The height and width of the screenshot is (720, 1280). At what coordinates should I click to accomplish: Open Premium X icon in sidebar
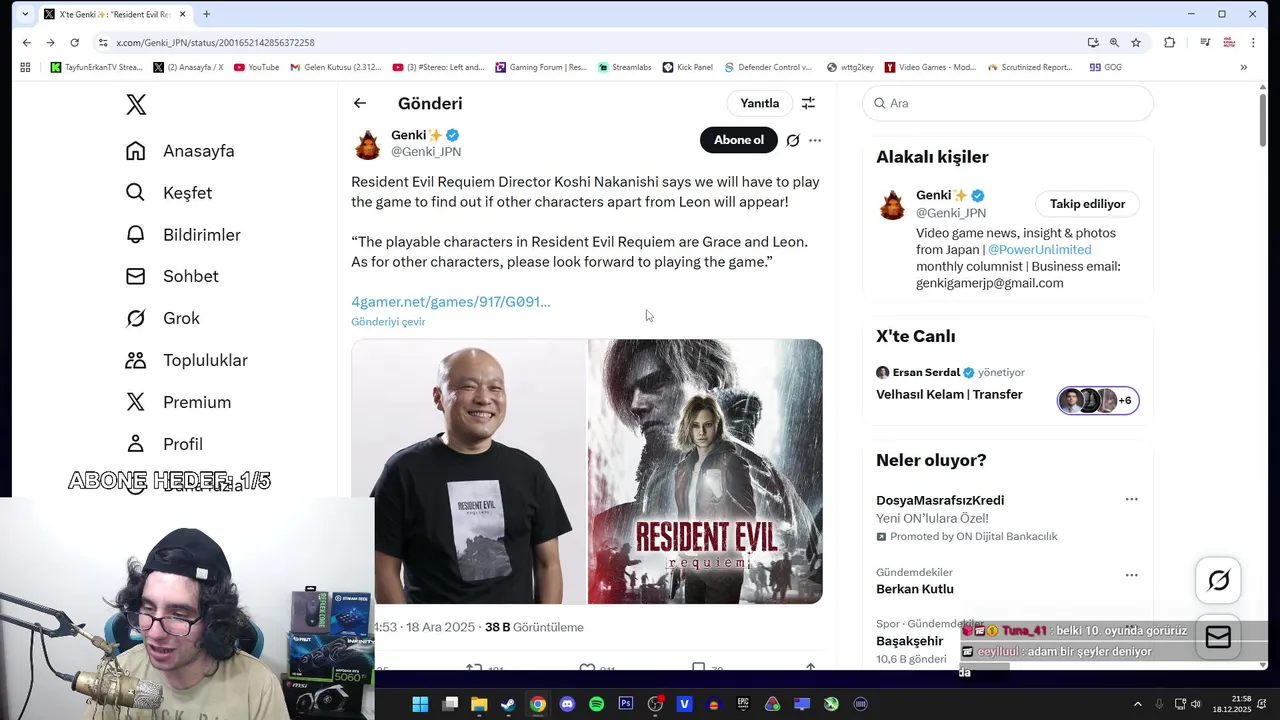click(135, 402)
